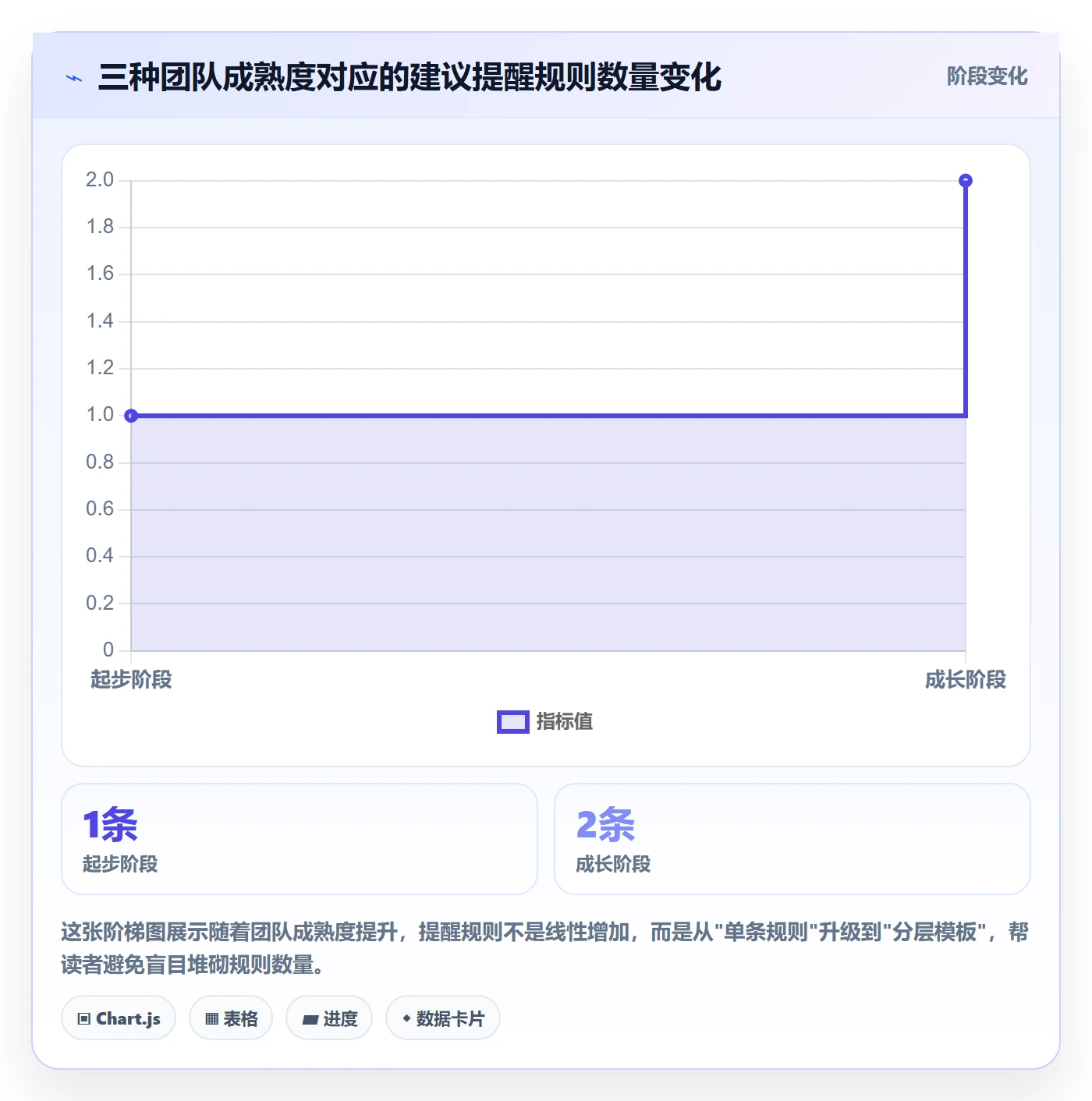Click the 起步阶段 x-axis label
The image size is (1092, 1101).
(131, 680)
